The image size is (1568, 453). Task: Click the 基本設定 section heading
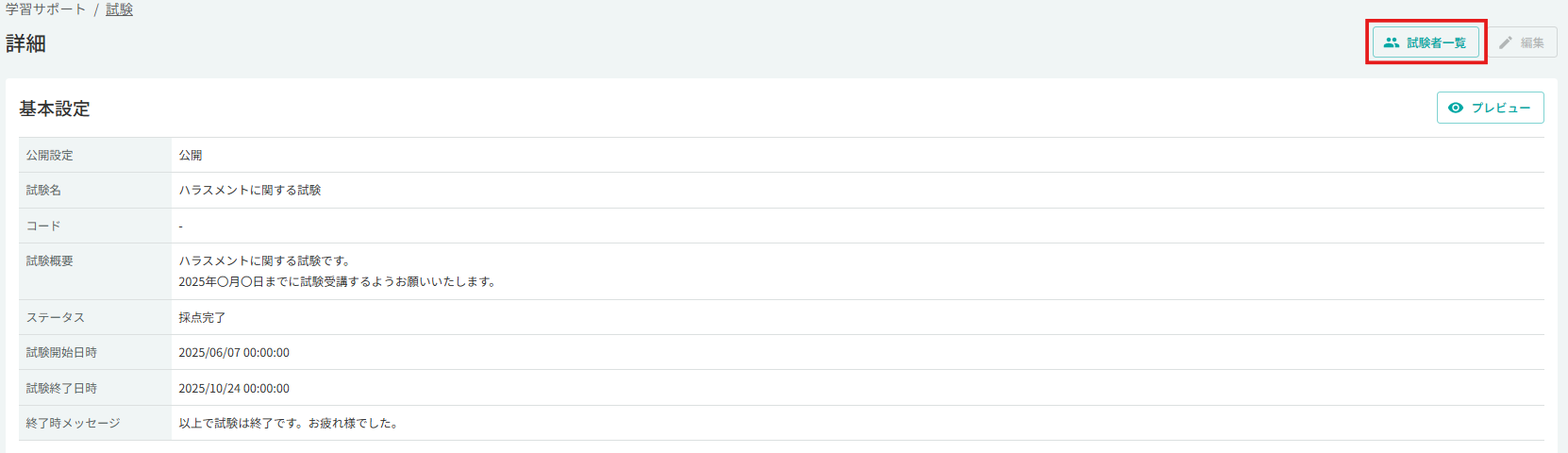[x=55, y=109]
